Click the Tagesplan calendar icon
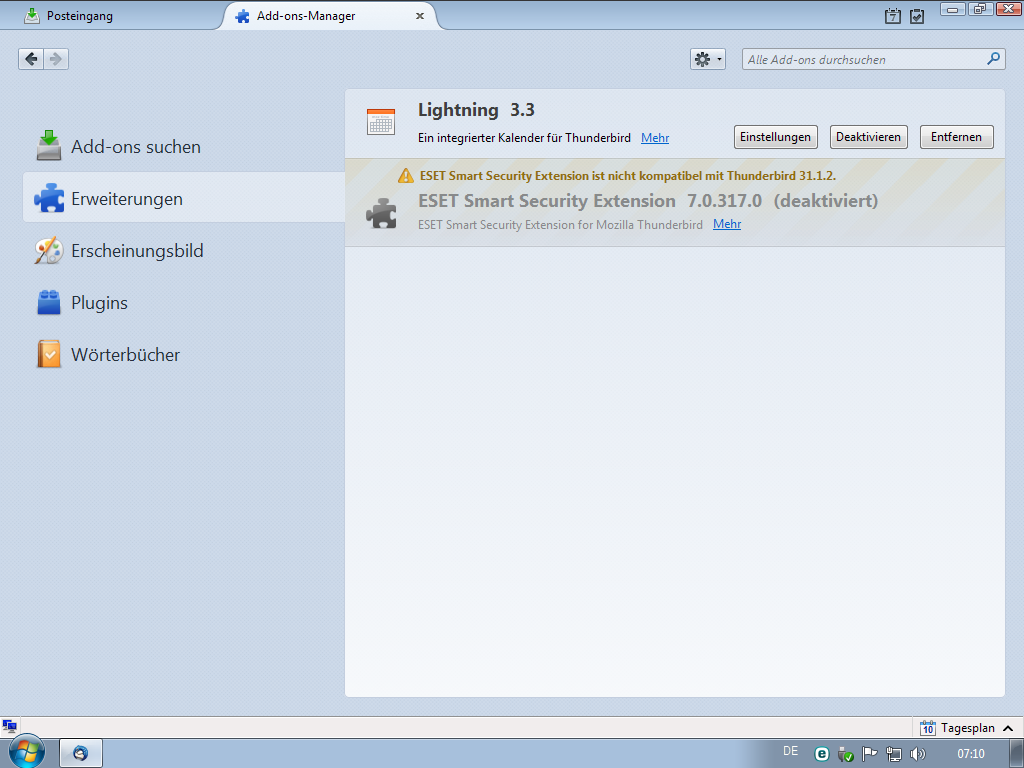 point(927,728)
